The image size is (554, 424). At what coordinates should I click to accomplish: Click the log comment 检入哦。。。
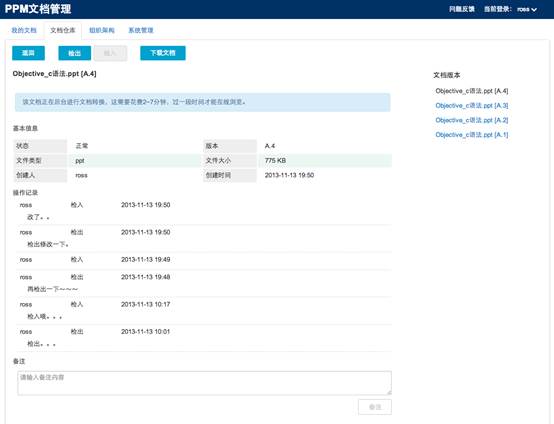pos(45,317)
